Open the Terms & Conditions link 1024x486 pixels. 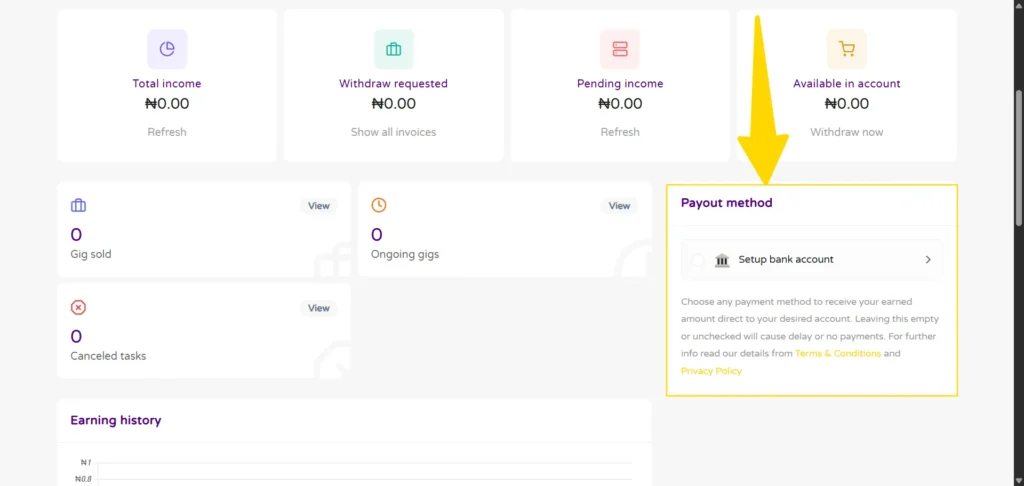tap(837, 354)
